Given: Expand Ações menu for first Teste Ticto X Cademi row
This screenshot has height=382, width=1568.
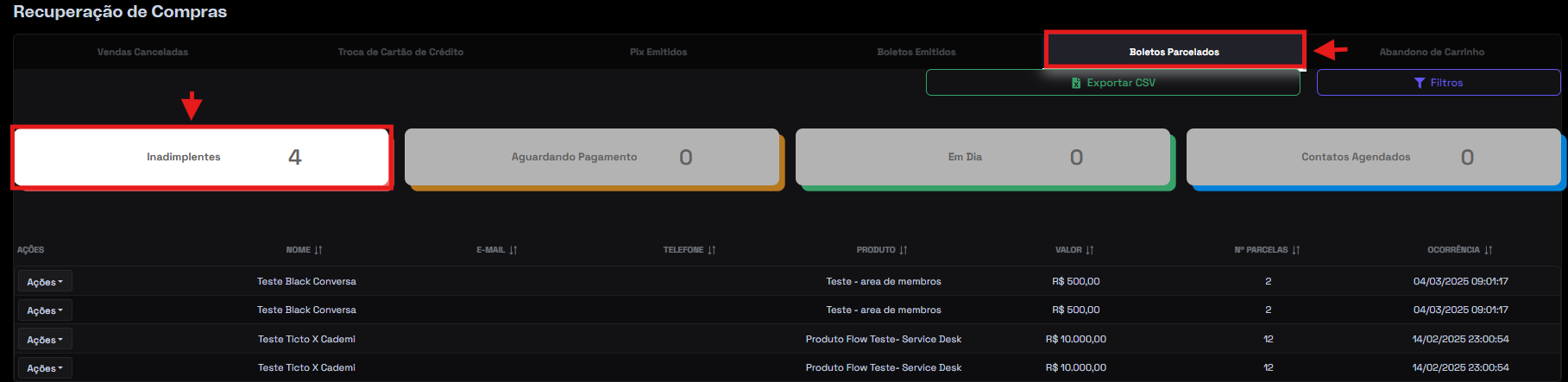Looking at the screenshot, I should tap(45, 340).
